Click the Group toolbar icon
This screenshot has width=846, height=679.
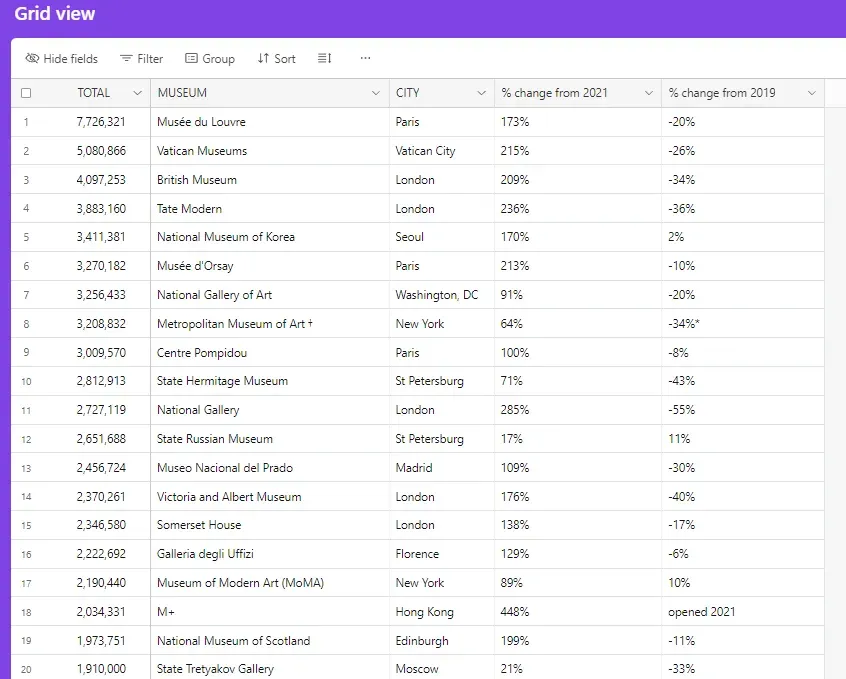pyautogui.click(x=191, y=58)
